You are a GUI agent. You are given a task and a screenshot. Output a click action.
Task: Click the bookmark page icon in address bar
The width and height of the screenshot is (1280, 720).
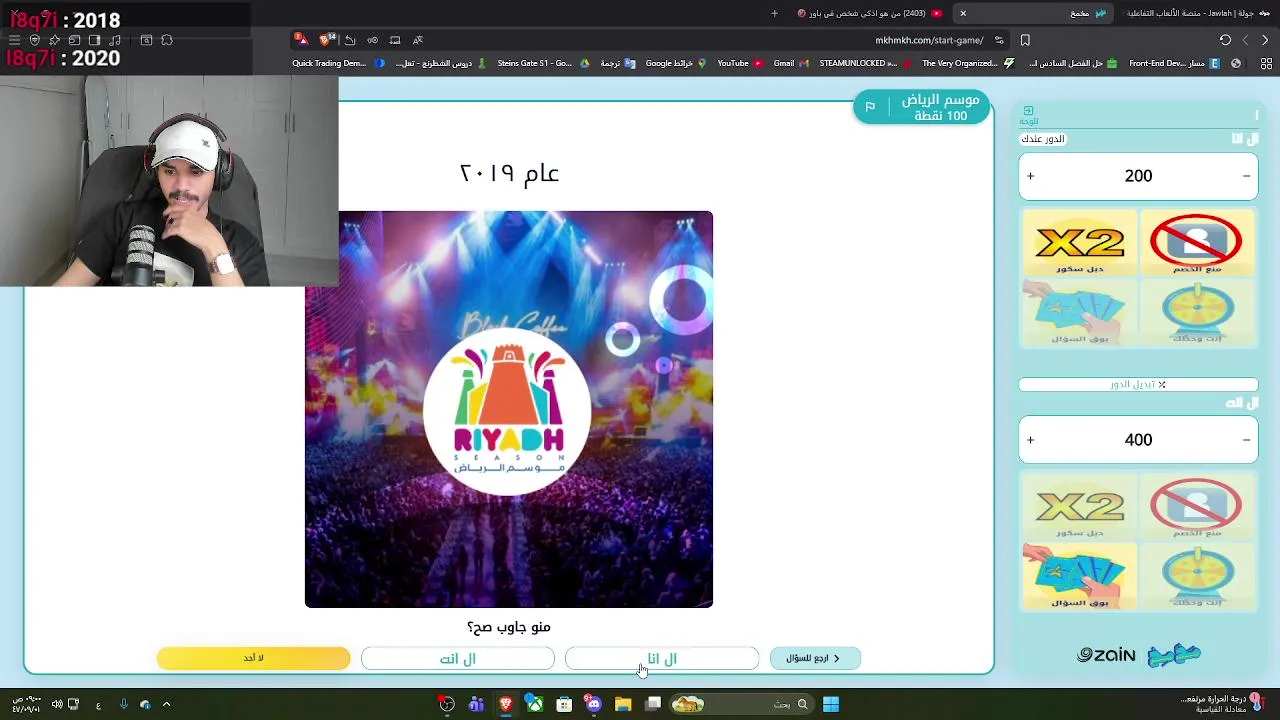[x=1025, y=40]
